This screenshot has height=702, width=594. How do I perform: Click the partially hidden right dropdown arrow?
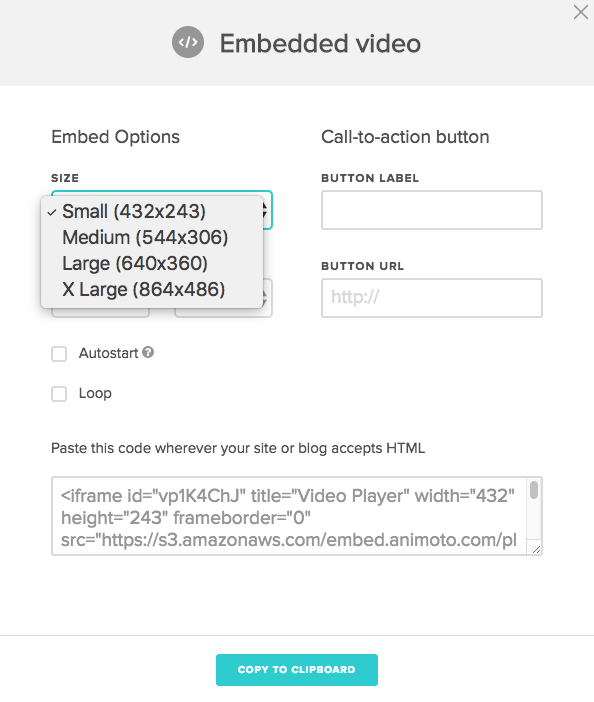point(265,298)
